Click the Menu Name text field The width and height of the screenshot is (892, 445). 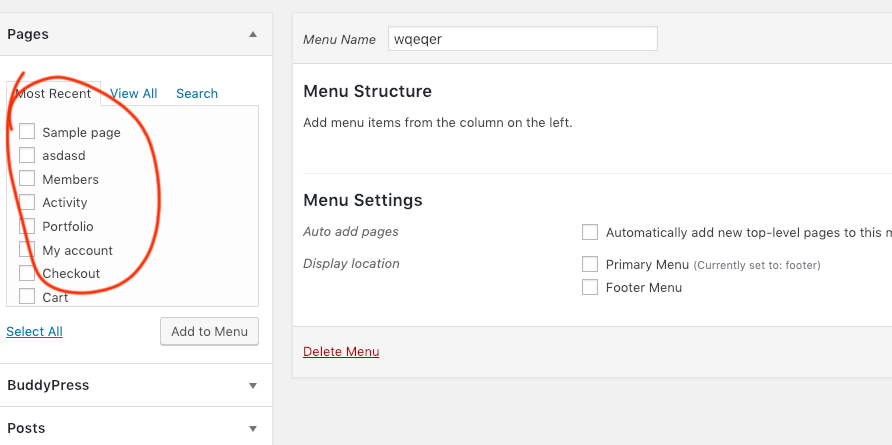[x=523, y=39]
